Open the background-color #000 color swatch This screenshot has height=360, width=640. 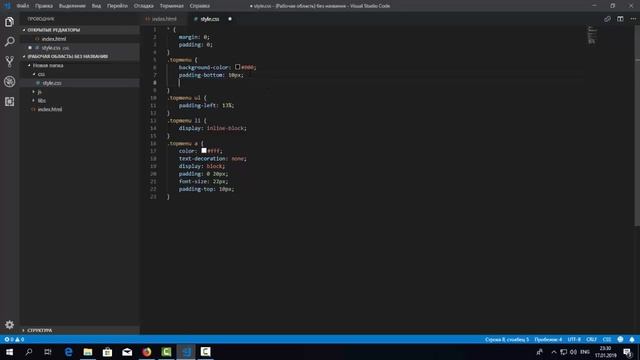(x=238, y=67)
